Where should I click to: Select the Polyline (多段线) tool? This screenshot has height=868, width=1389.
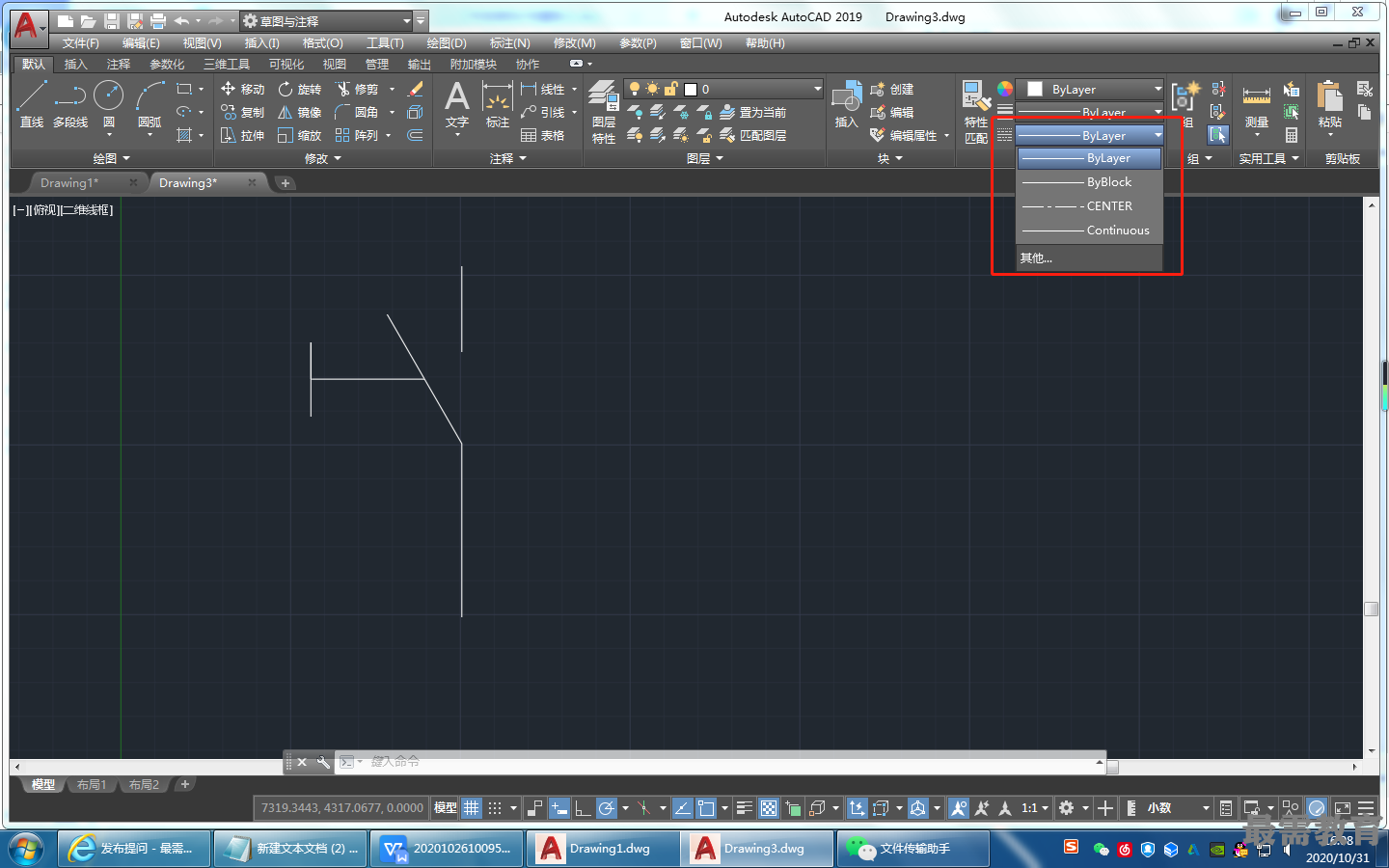(x=70, y=105)
